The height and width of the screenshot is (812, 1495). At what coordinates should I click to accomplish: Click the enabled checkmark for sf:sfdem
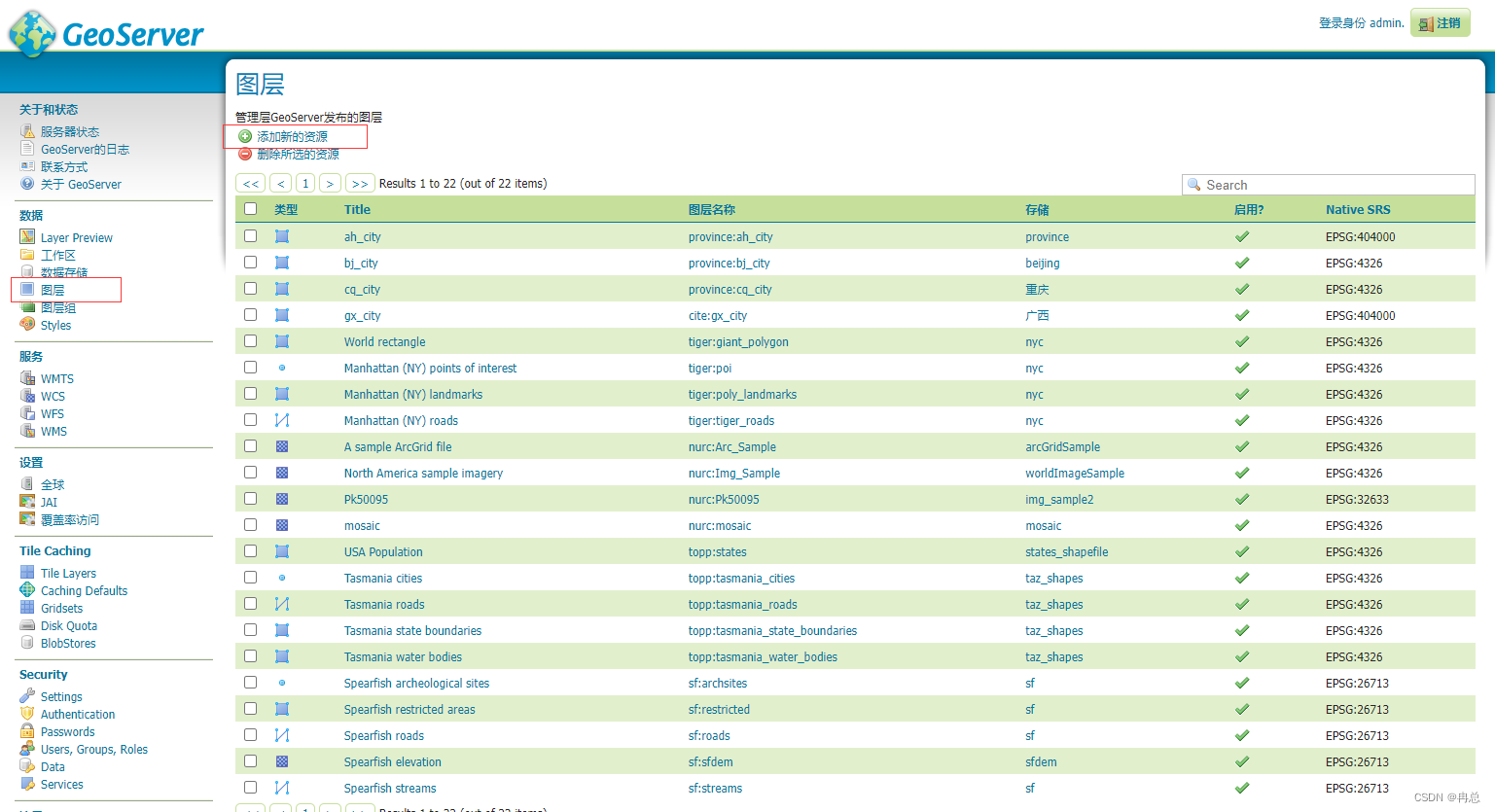[x=1242, y=761]
